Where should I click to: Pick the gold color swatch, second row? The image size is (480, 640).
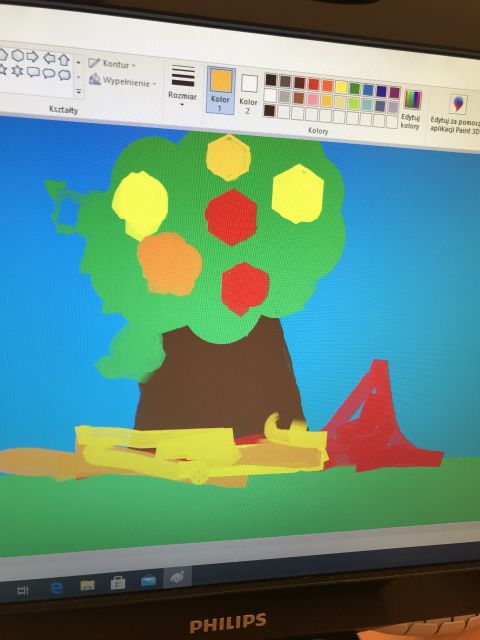pyautogui.click(x=327, y=100)
